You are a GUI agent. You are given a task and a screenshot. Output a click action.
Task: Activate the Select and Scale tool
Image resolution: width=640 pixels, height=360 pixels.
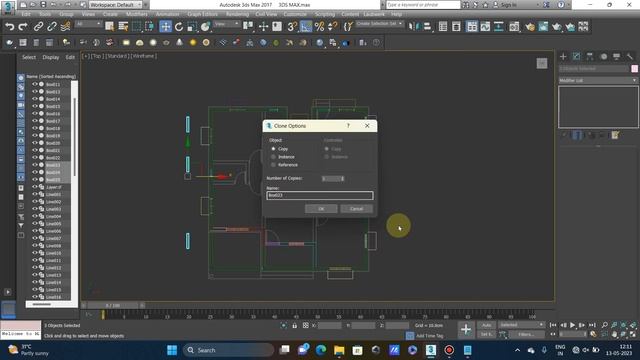tap(192, 27)
